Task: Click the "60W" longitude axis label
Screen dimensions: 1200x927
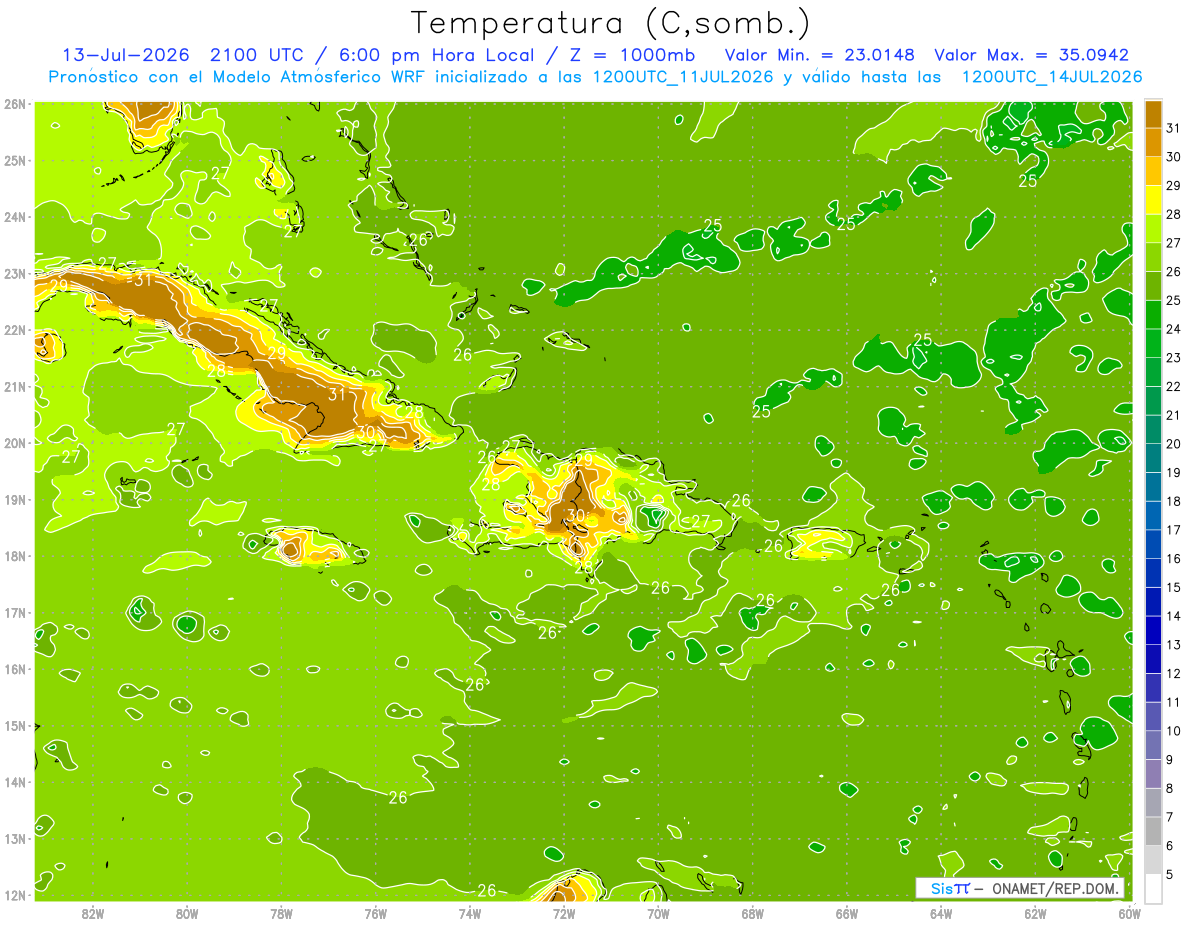Action: tap(1129, 913)
